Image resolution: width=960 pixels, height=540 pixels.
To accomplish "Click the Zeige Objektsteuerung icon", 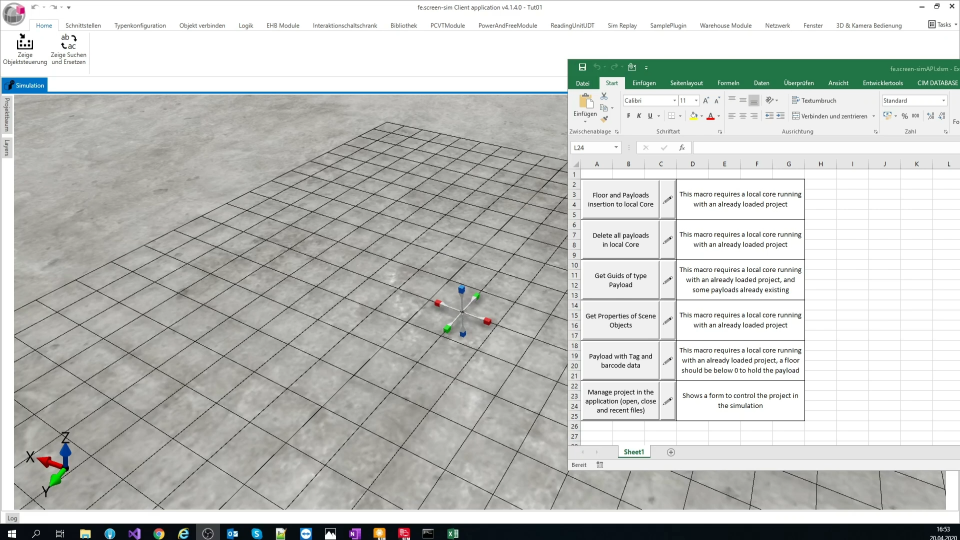I will pos(24,43).
